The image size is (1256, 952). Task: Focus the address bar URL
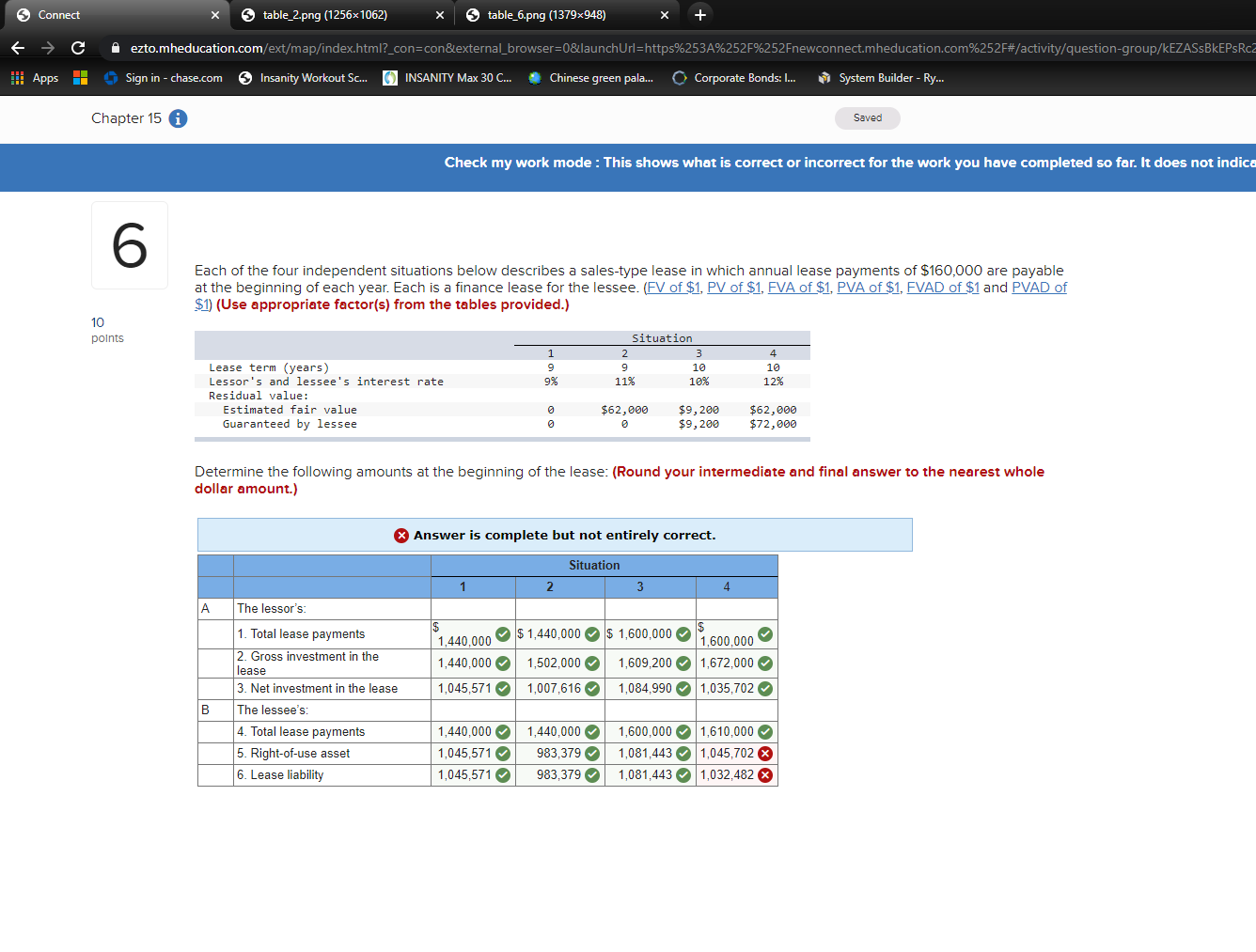[691, 48]
